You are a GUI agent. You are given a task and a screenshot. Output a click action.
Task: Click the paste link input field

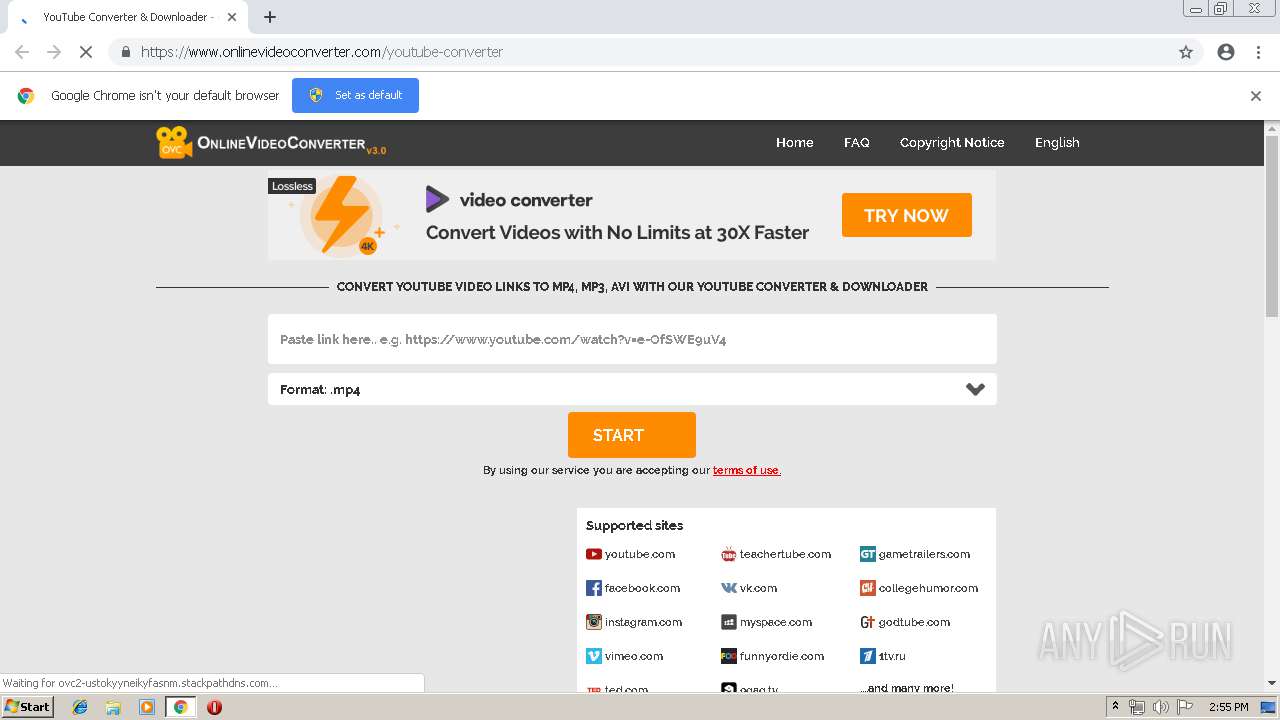632,339
